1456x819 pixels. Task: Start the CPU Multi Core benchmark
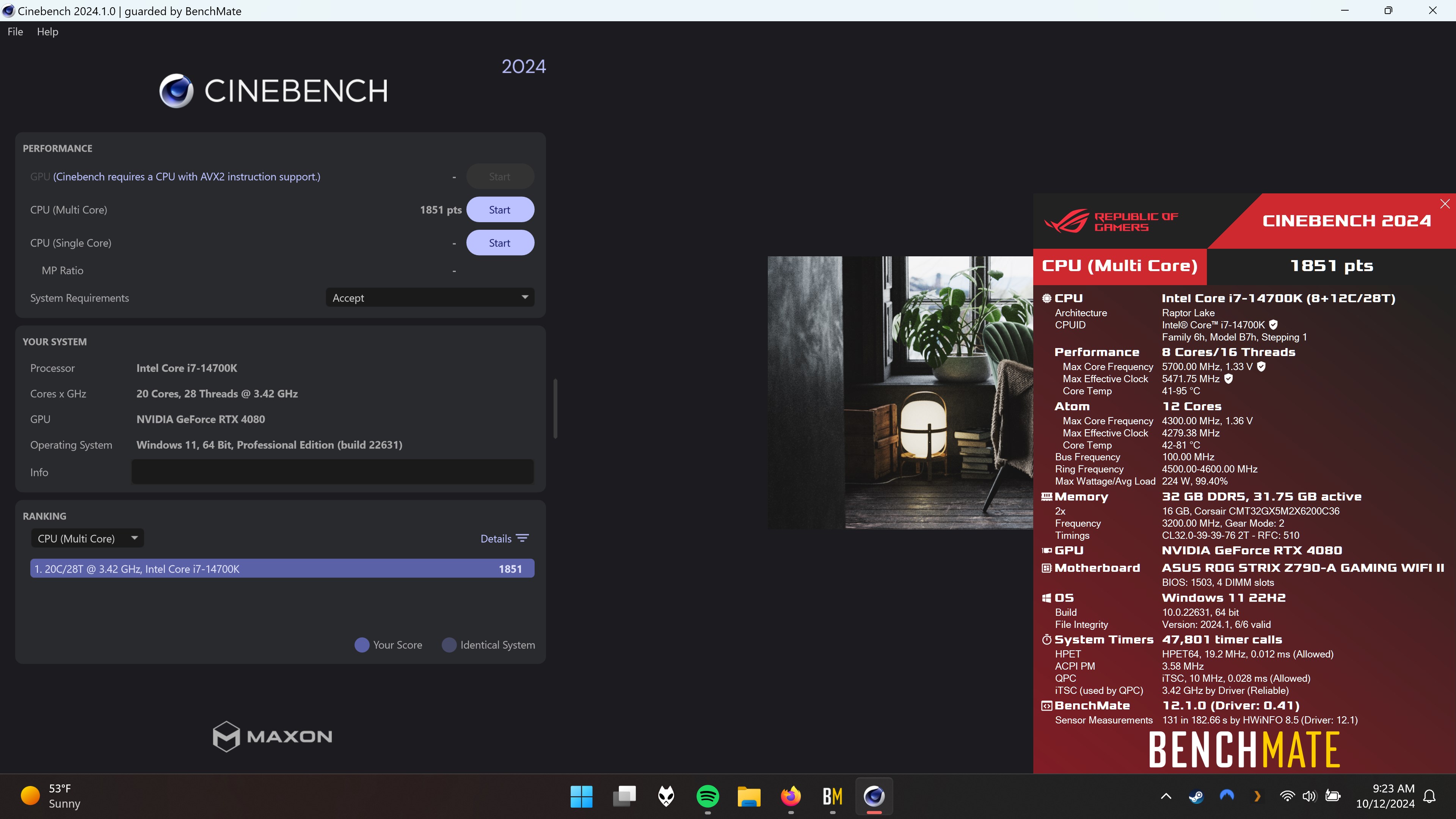[500, 210]
